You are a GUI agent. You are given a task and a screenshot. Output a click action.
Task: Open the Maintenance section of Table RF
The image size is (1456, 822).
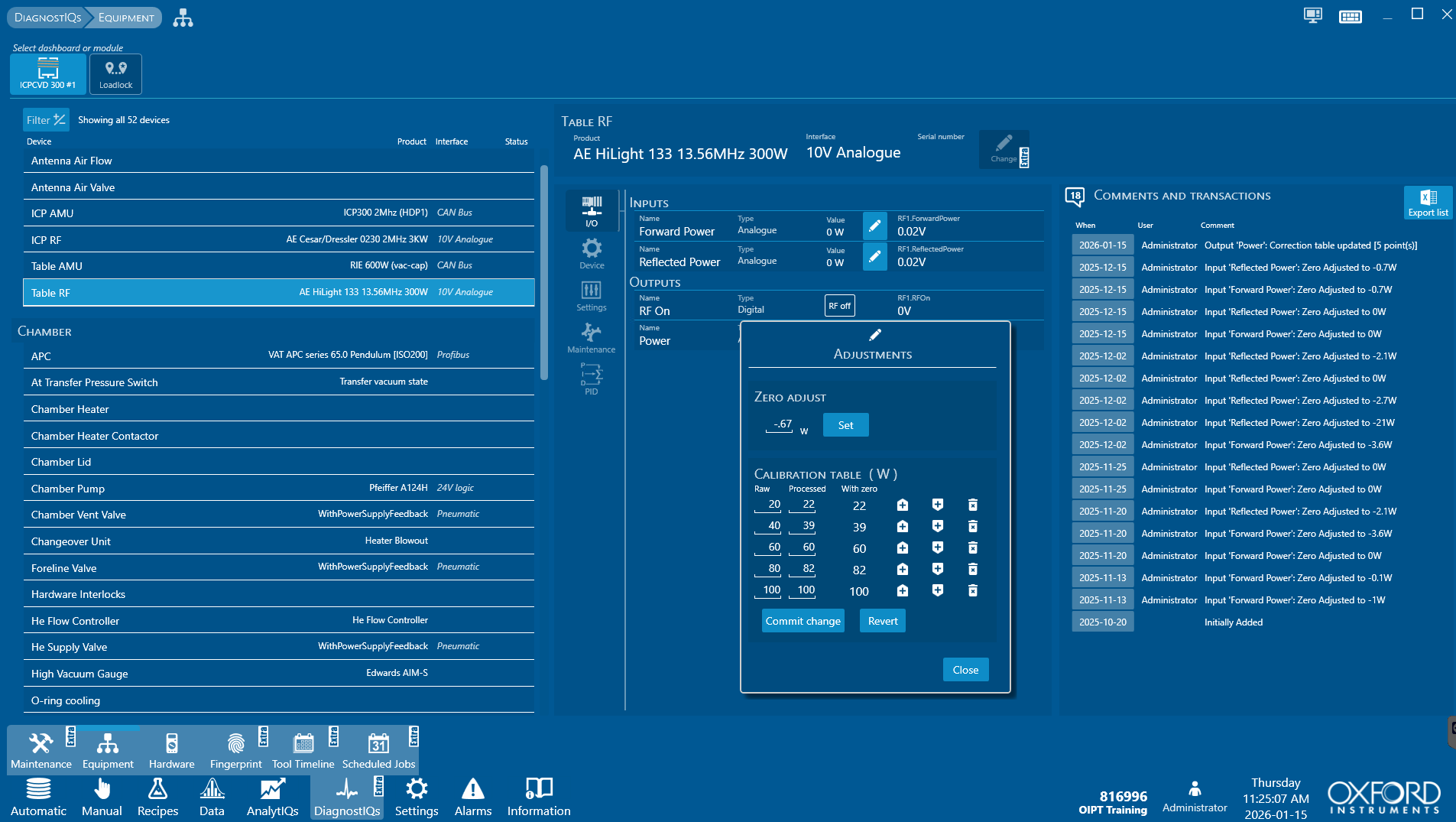pos(591,337)
